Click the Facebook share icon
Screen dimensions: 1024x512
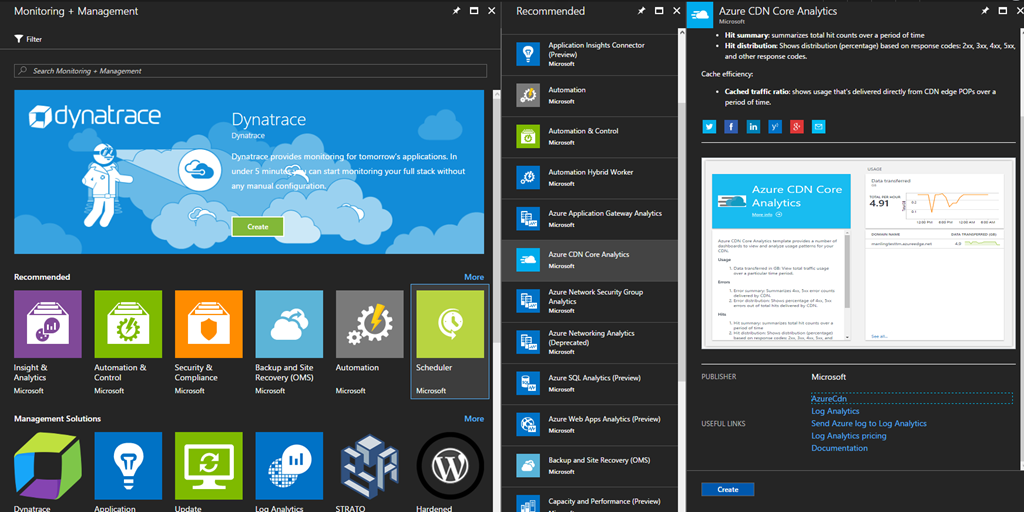click(731, 126)
